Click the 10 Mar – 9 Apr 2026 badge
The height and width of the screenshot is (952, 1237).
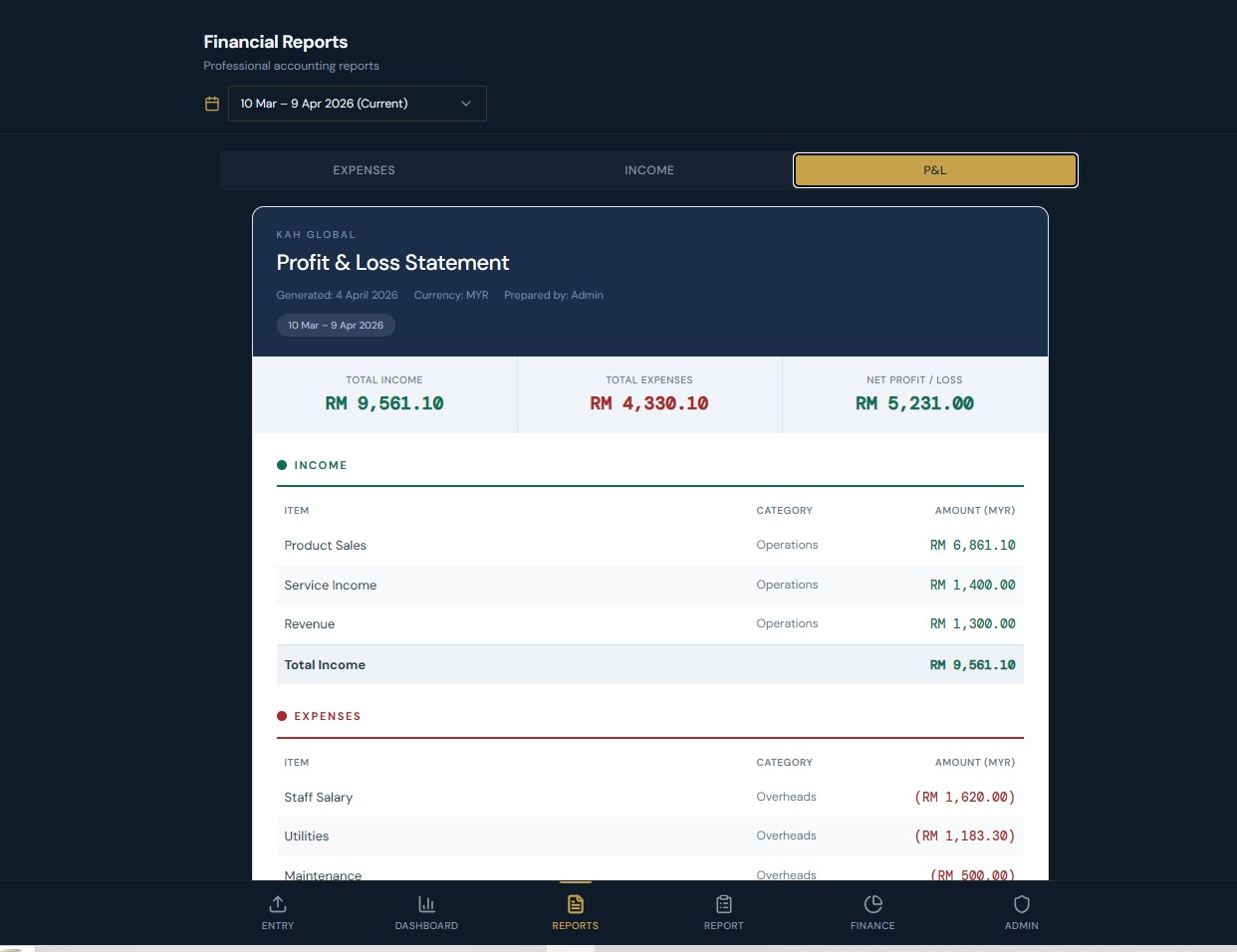click(x=336, y=325)
